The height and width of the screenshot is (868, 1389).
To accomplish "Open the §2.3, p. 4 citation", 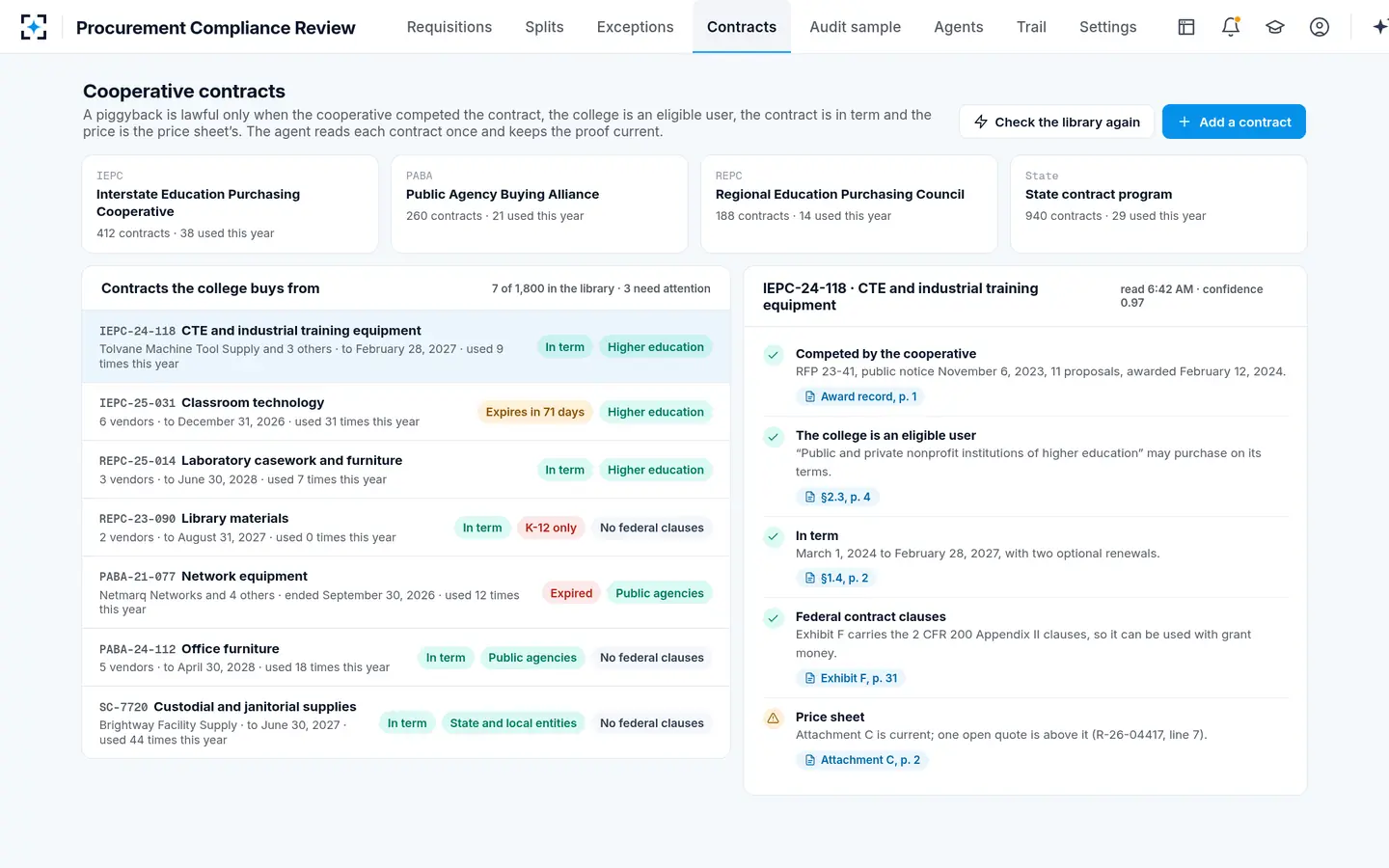I will 837,497.
